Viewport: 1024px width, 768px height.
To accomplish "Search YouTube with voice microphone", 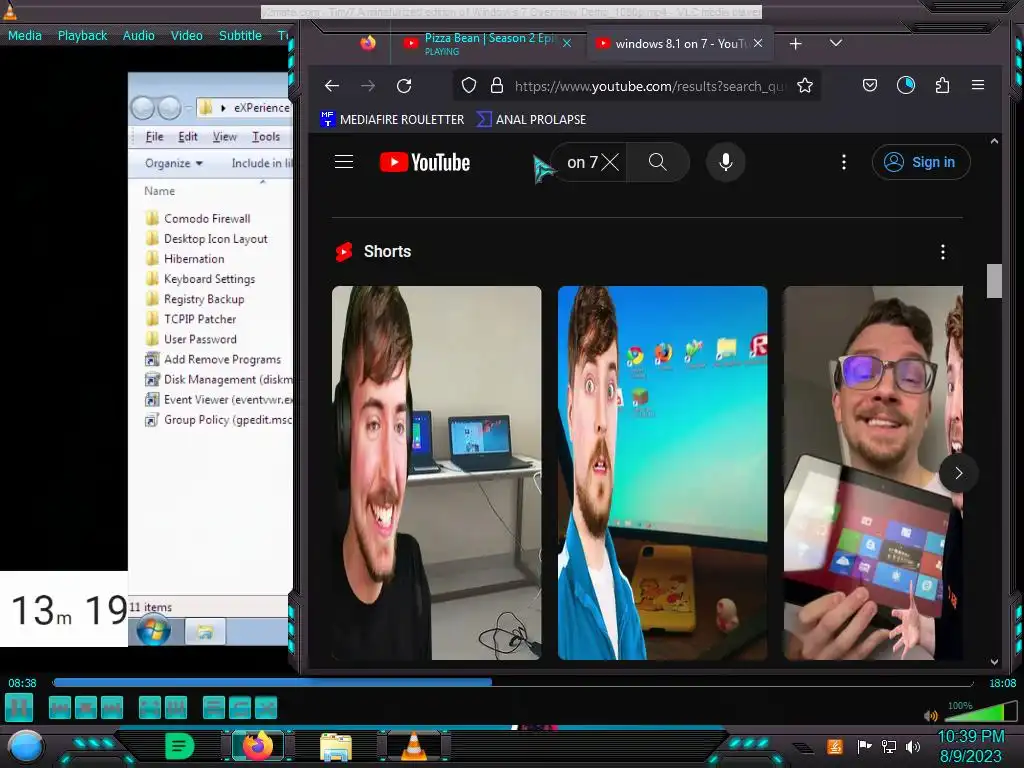I will click(726, 162).
